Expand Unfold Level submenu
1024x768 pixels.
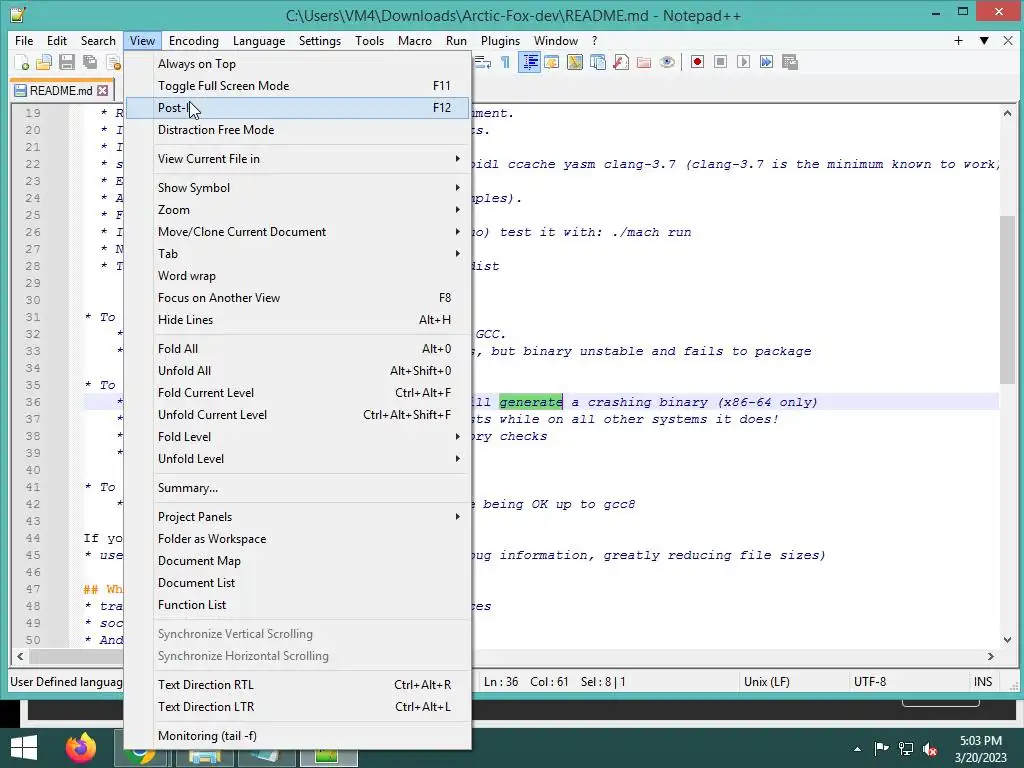point(298,459)
